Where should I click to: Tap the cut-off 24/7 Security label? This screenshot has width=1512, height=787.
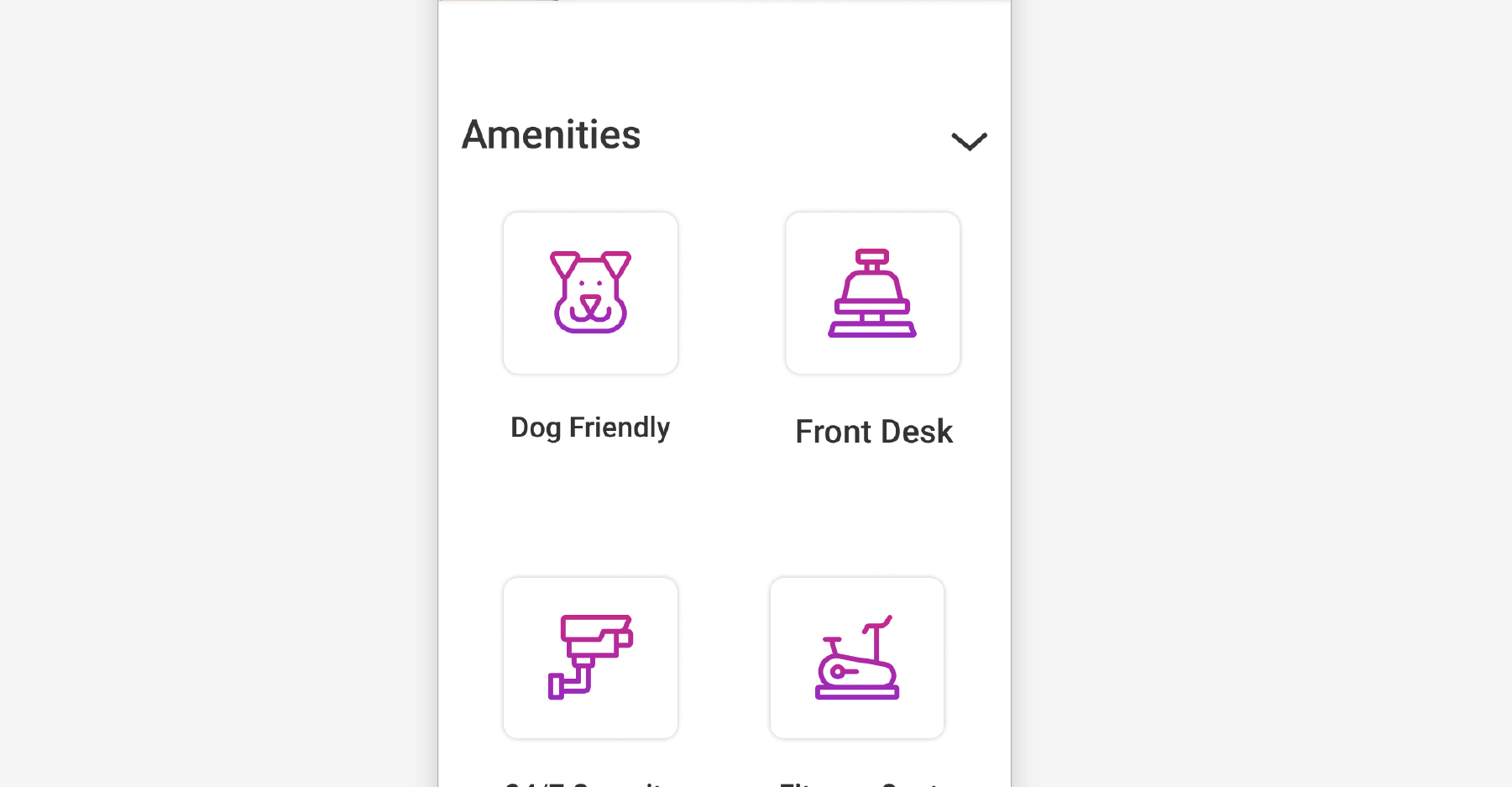584,783
